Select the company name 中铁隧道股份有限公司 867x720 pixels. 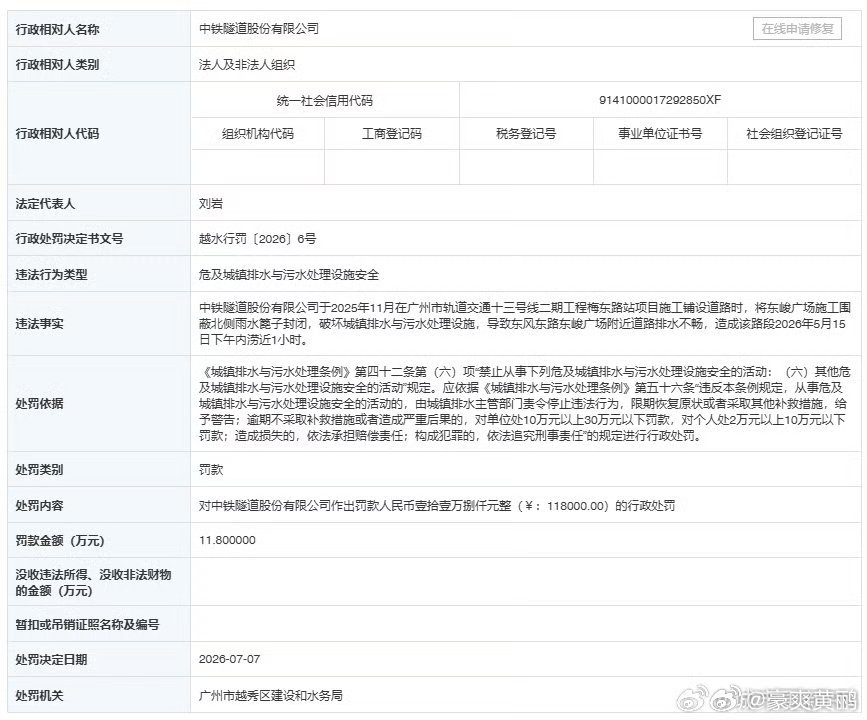coord(259,29)
